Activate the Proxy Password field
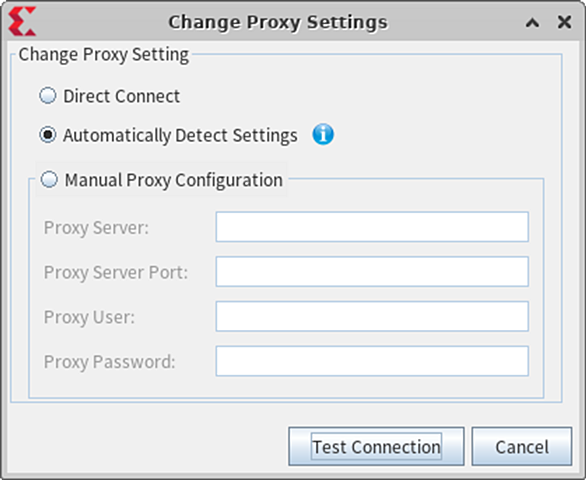 [x=372, y=361]
